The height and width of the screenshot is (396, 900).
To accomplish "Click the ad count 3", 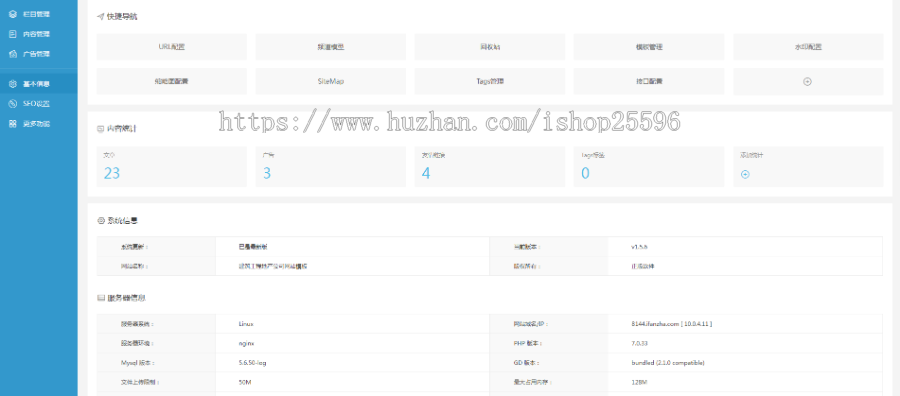I will [267, 173].
